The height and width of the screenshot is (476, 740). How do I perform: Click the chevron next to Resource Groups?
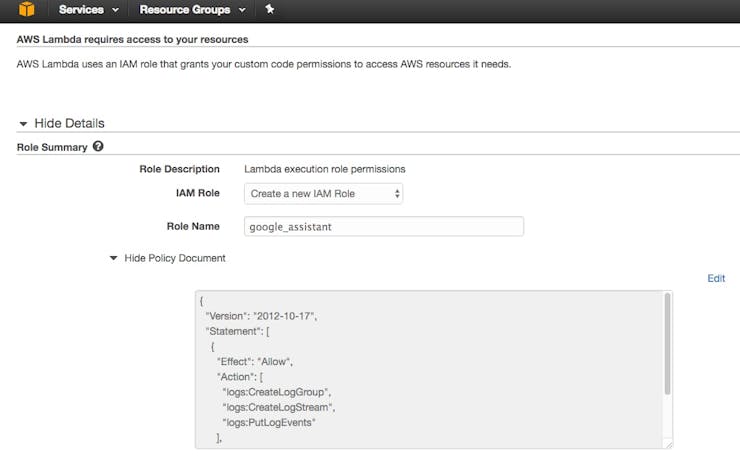click(242, 10)
